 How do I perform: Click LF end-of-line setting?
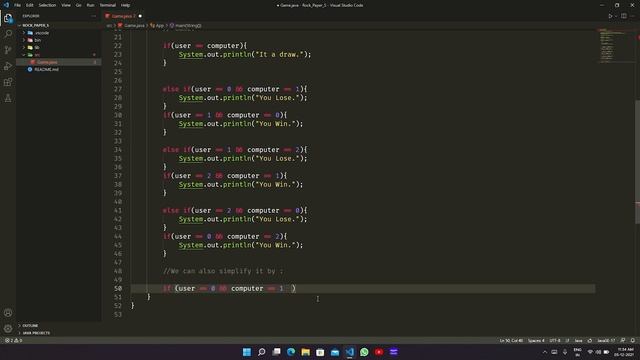[567, 340]
